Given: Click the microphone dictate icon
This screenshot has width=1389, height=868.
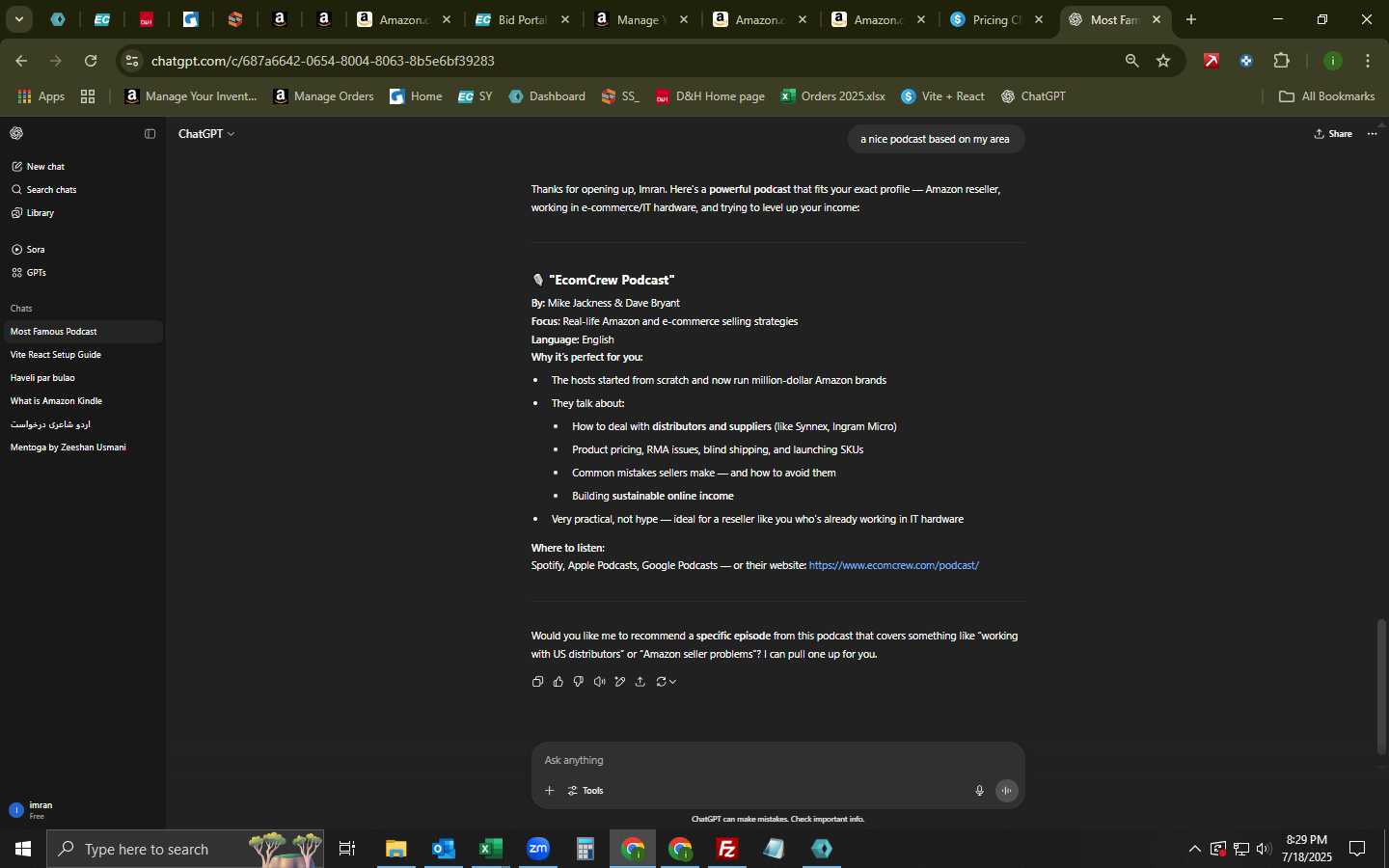Looking at the screenshot, I should pyautogui.click(x=979, y=791).
